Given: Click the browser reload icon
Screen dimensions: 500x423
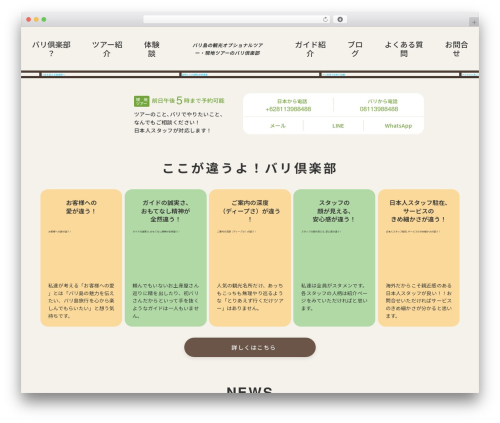Looking at the screenshot, I should pyautogui.click(x=325, y=19).
